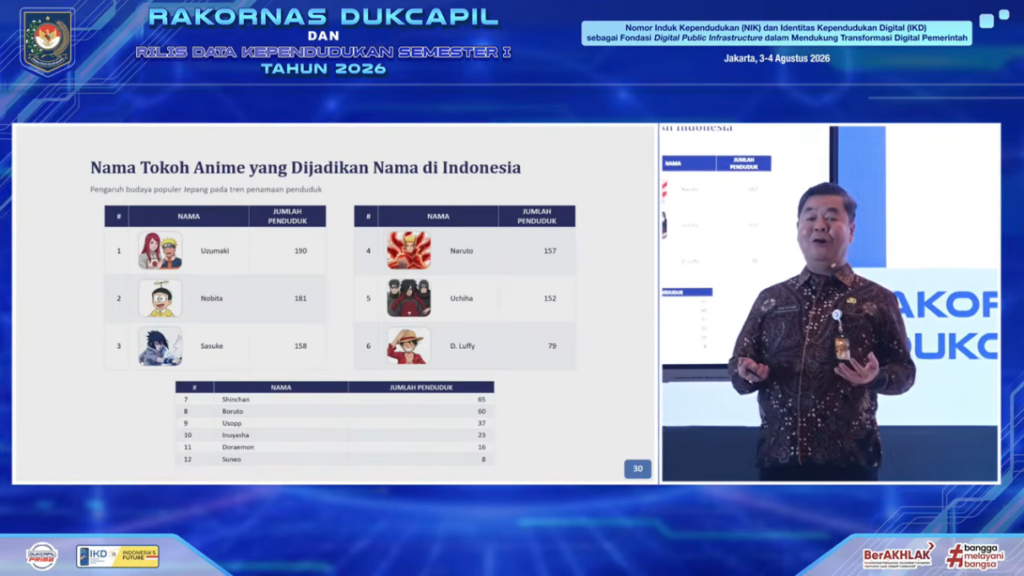1024x576 pixels.
Task: Click the Jakarta, 3-4 Agustus 2026 date text
Action: (x=776, y=58)
